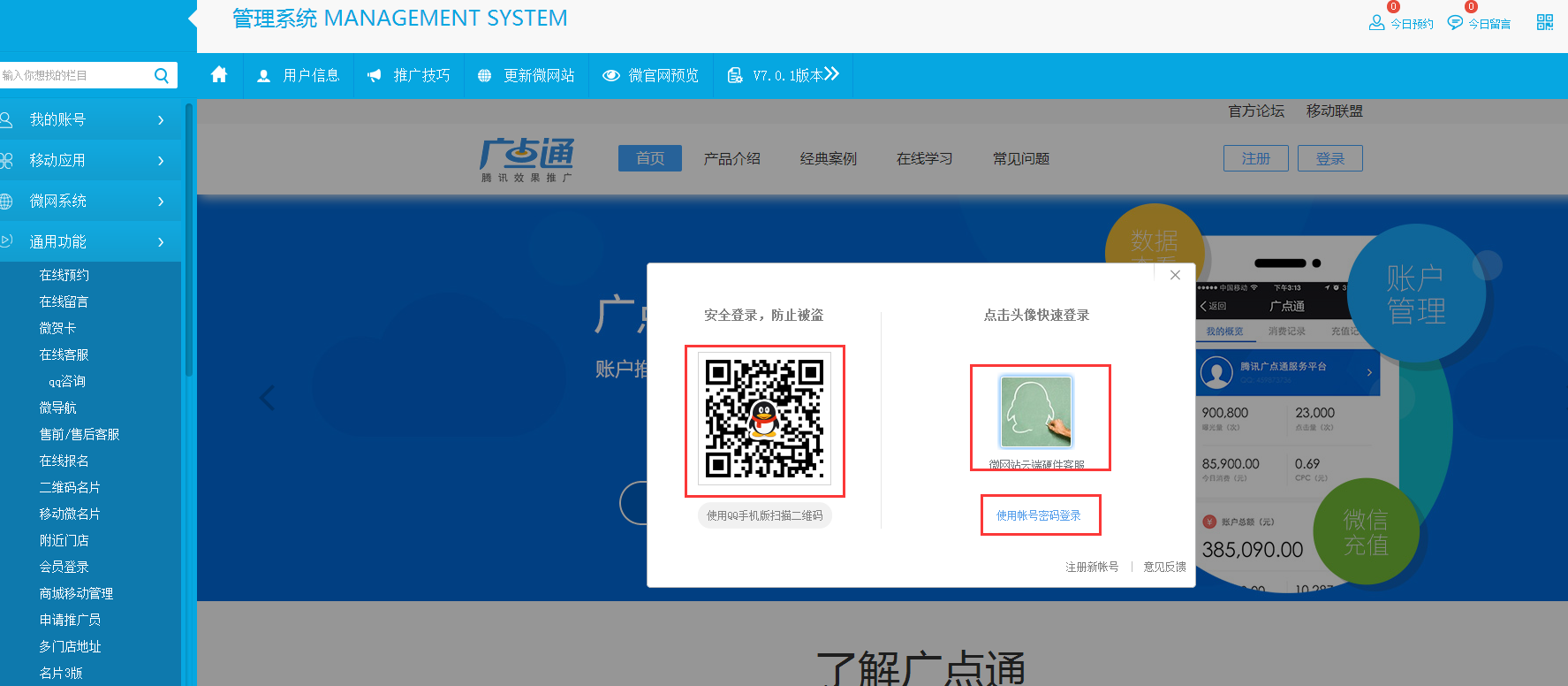Open qq咨询 sub-item
Image resolution: width=1568 pixels, height=686 pixels.
pos(67,381)
